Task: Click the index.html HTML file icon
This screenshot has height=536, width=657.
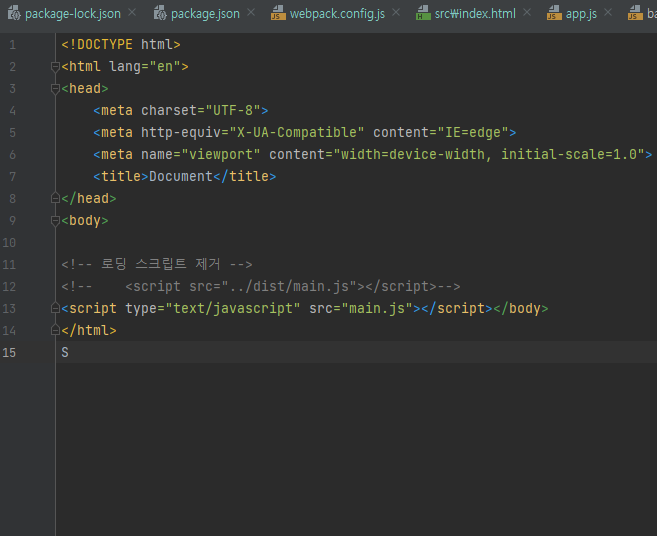Action: click(x=423, y=13)
